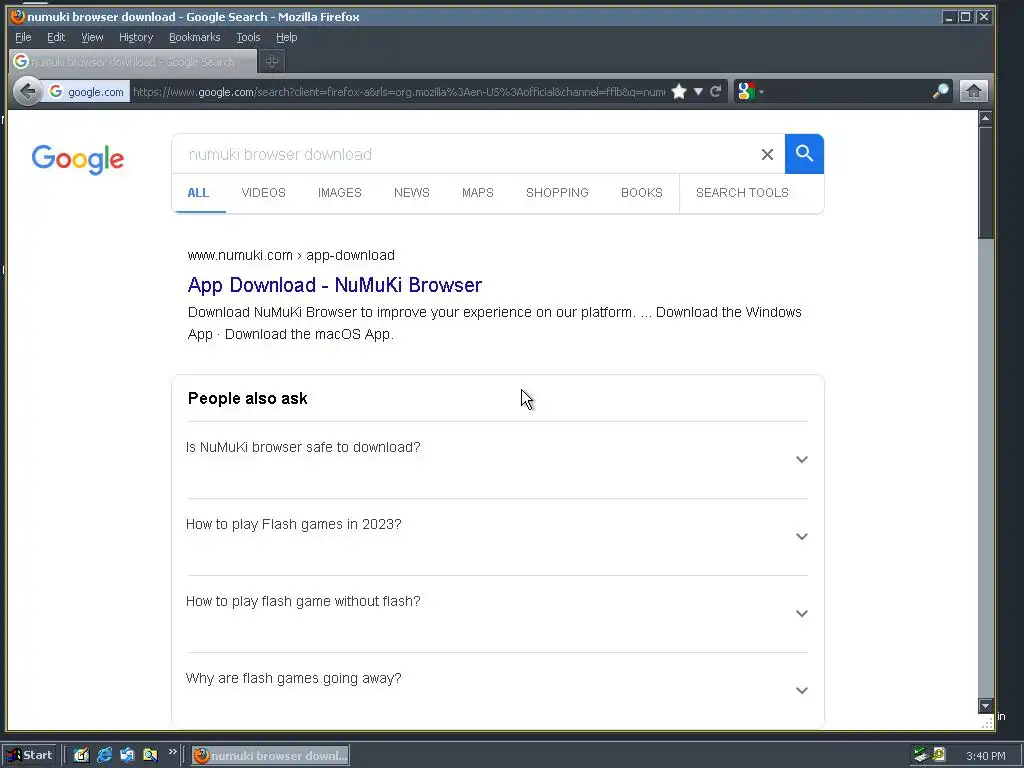Click the 3:40 PM taskbar clock
The width and height of the screenshot is (1024, 768).
(x=985, y=756)
